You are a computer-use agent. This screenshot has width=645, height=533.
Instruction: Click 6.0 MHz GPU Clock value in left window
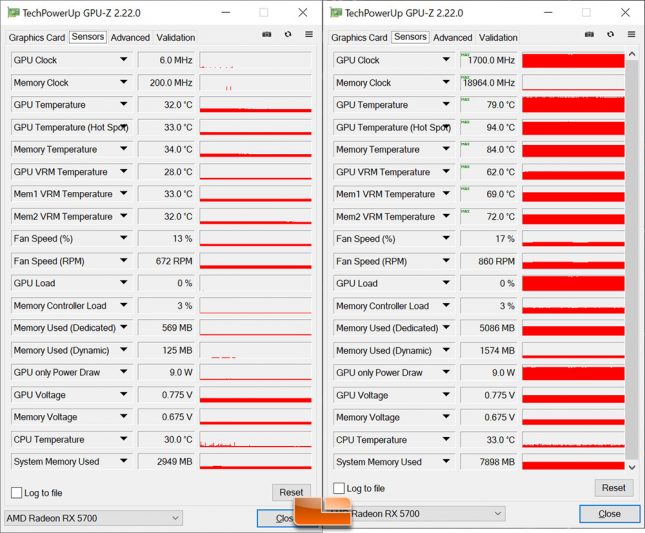pyautogui.click(x=166, y=60)
